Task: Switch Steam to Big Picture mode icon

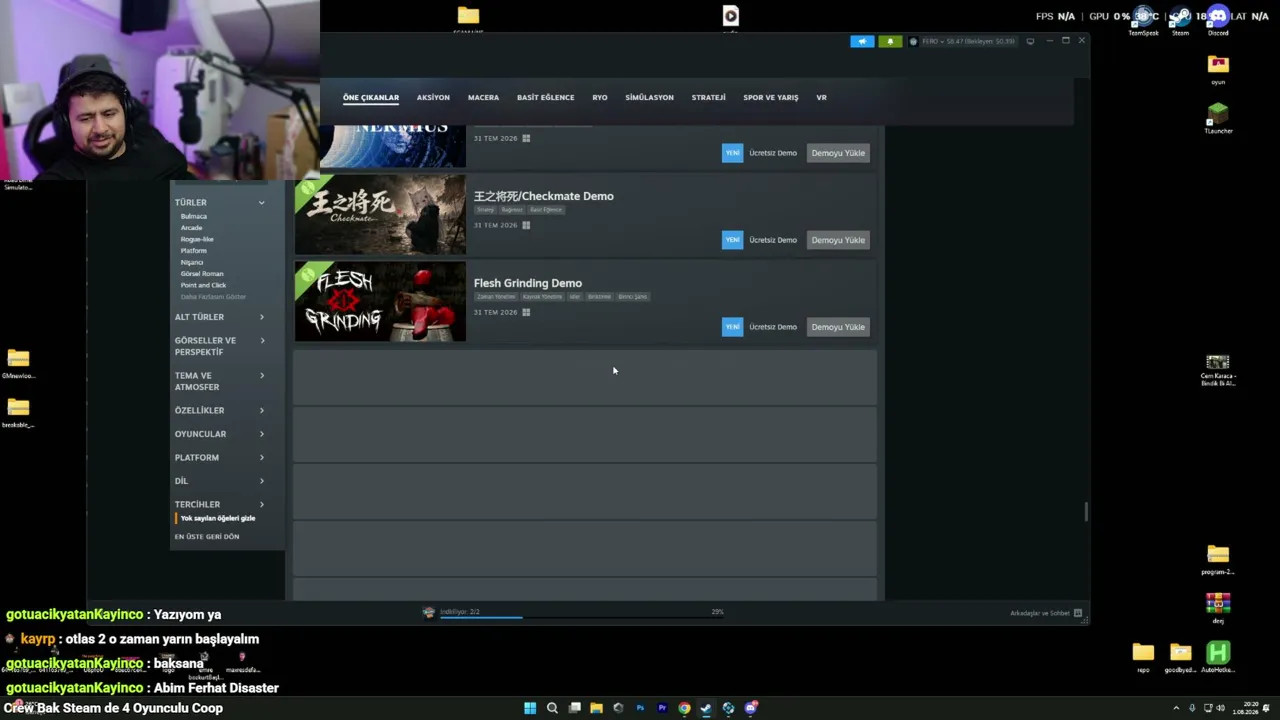Action: tap(1030, 41)
